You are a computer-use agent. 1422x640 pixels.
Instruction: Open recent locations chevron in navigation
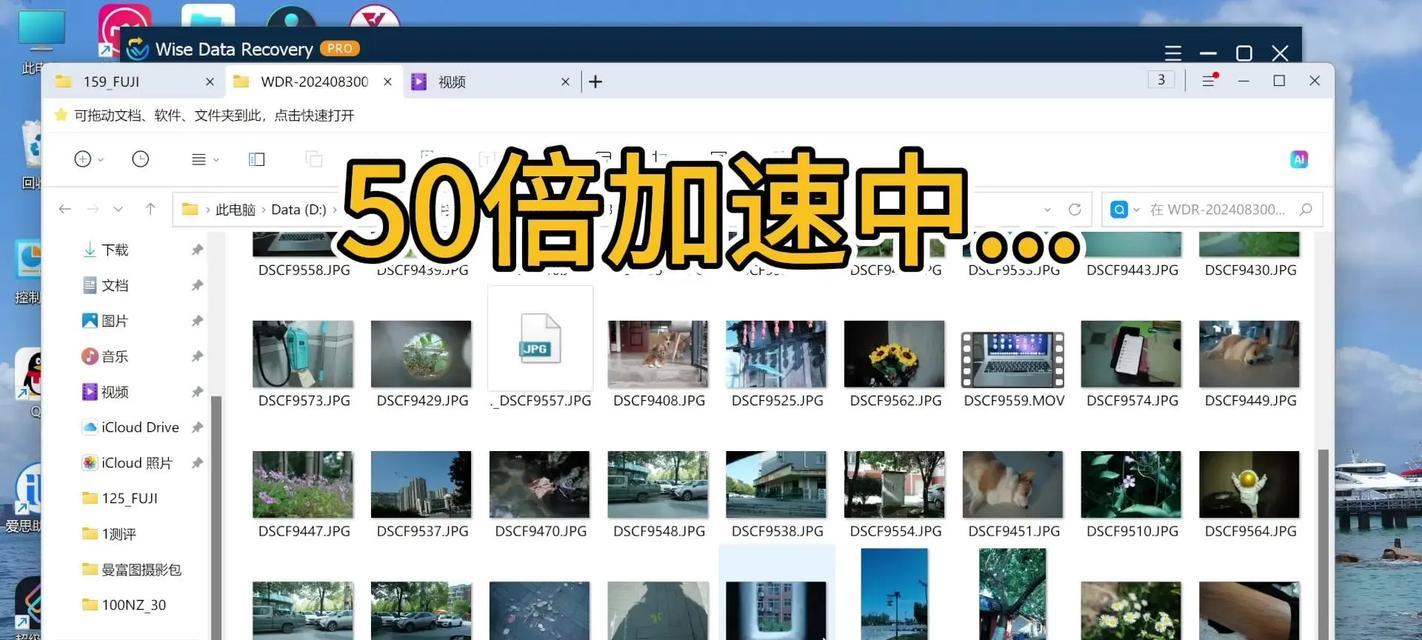click(x=118, y=209)
